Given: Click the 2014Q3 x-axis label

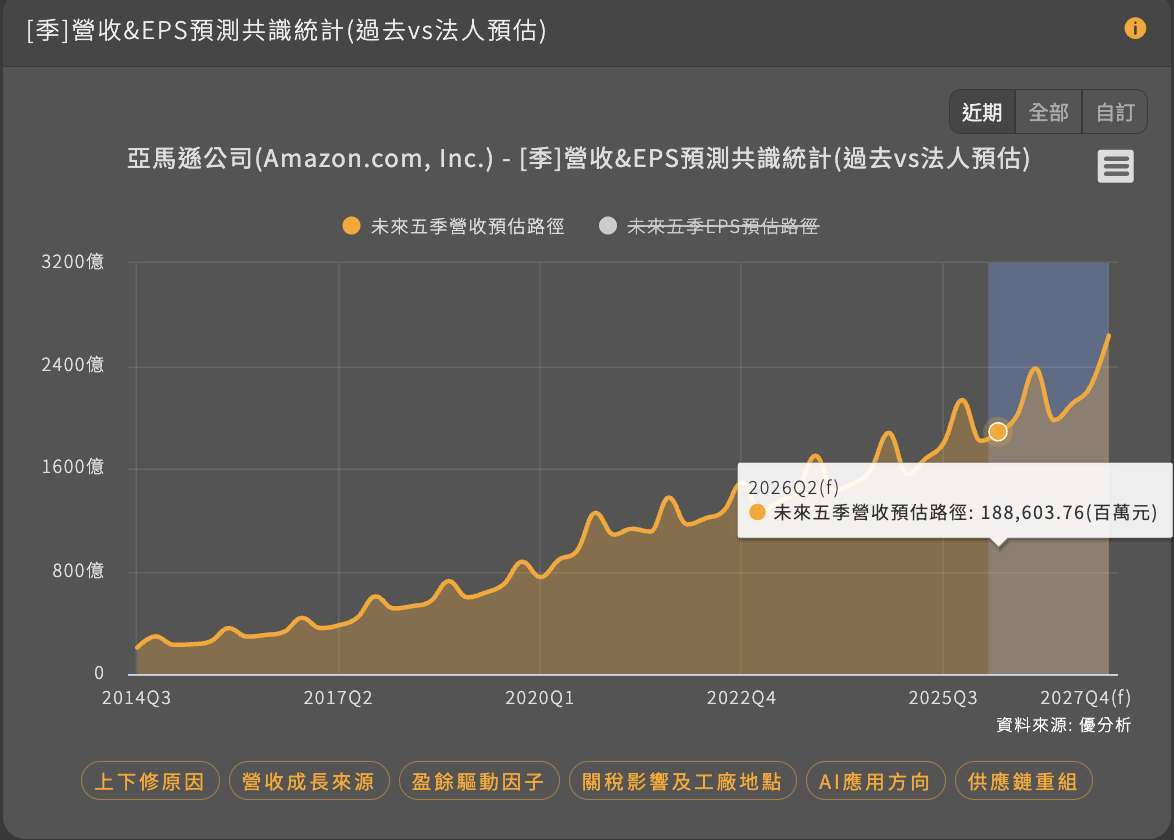Looking at the screenshot, I should [x=136, y=698].
